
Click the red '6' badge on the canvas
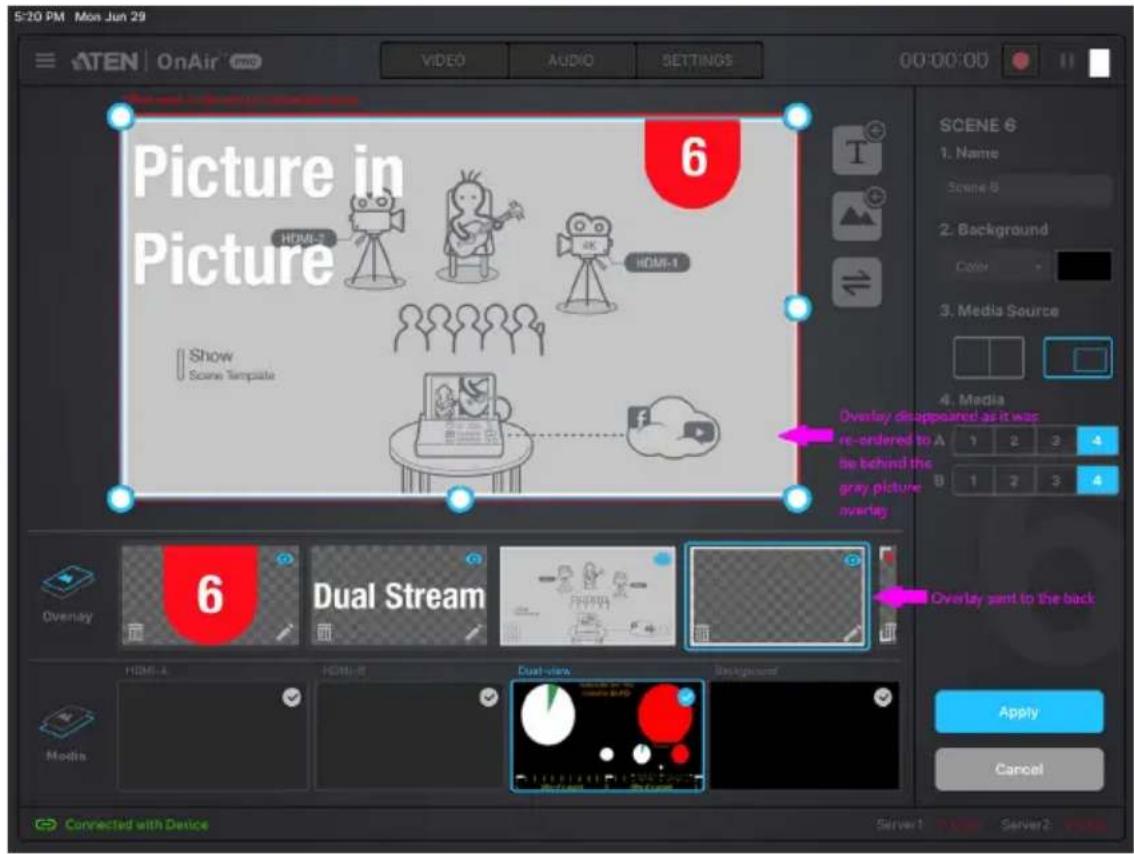coord(693,163)
